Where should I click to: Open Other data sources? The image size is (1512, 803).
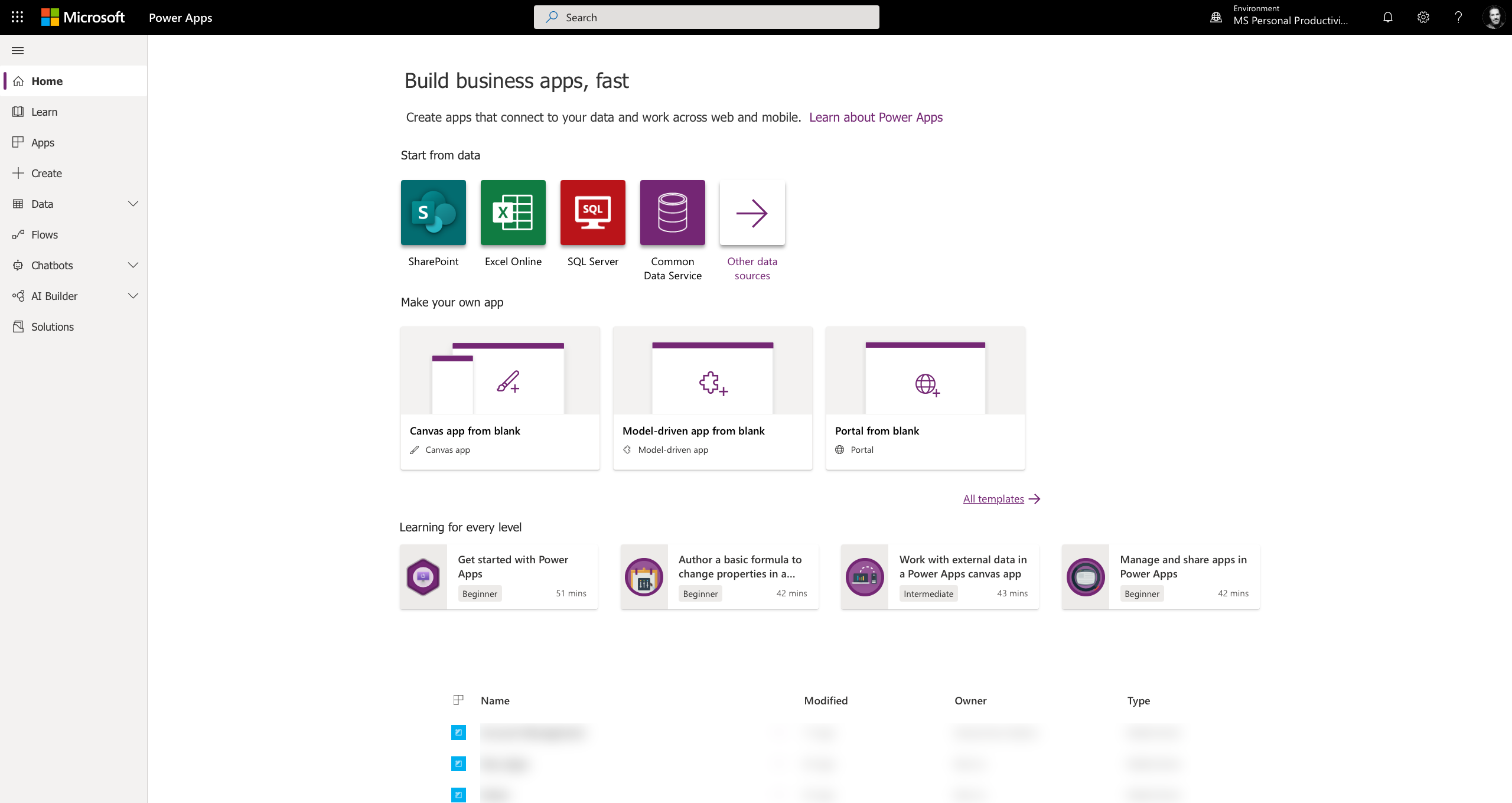(x=752, y=213)
